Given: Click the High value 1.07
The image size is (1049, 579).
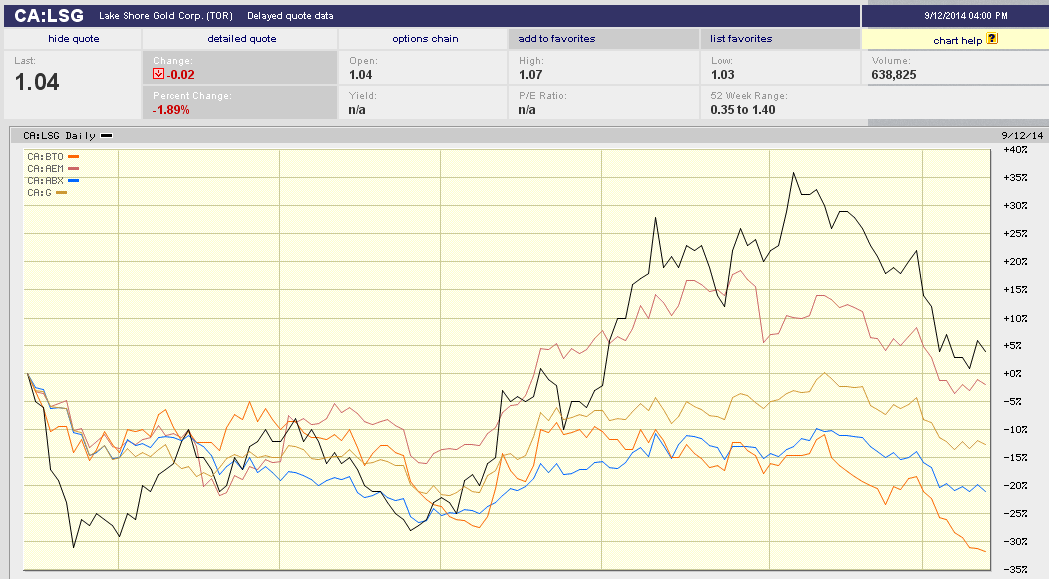Looking at the screenshot, I should pyautogui.click(x=531, y=75).
